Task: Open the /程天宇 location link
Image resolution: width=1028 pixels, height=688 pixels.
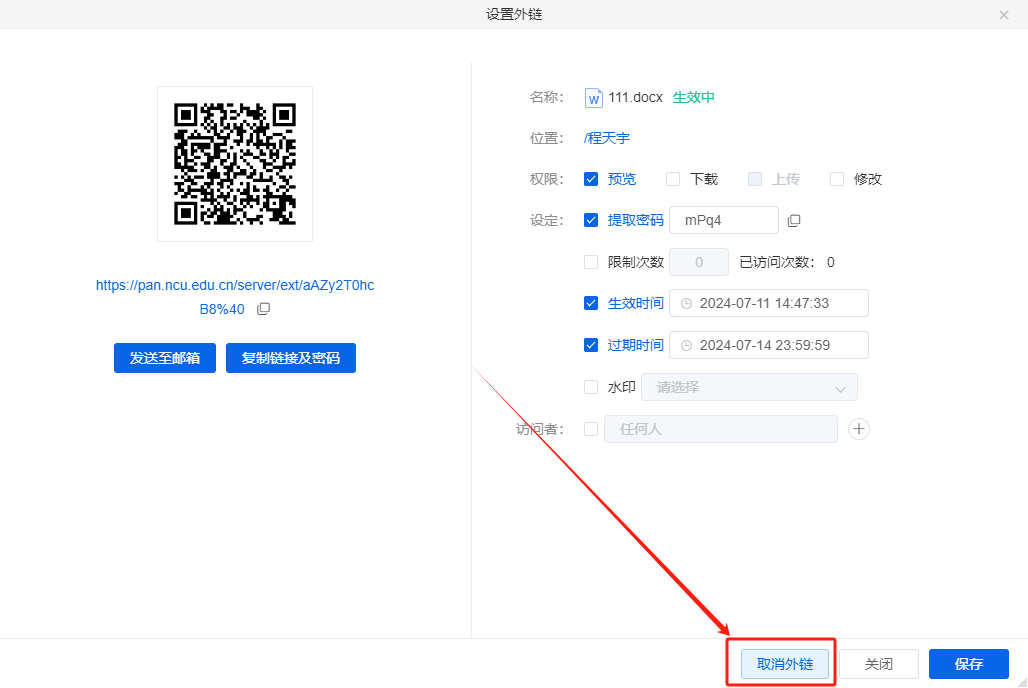Action: [606, 138]
